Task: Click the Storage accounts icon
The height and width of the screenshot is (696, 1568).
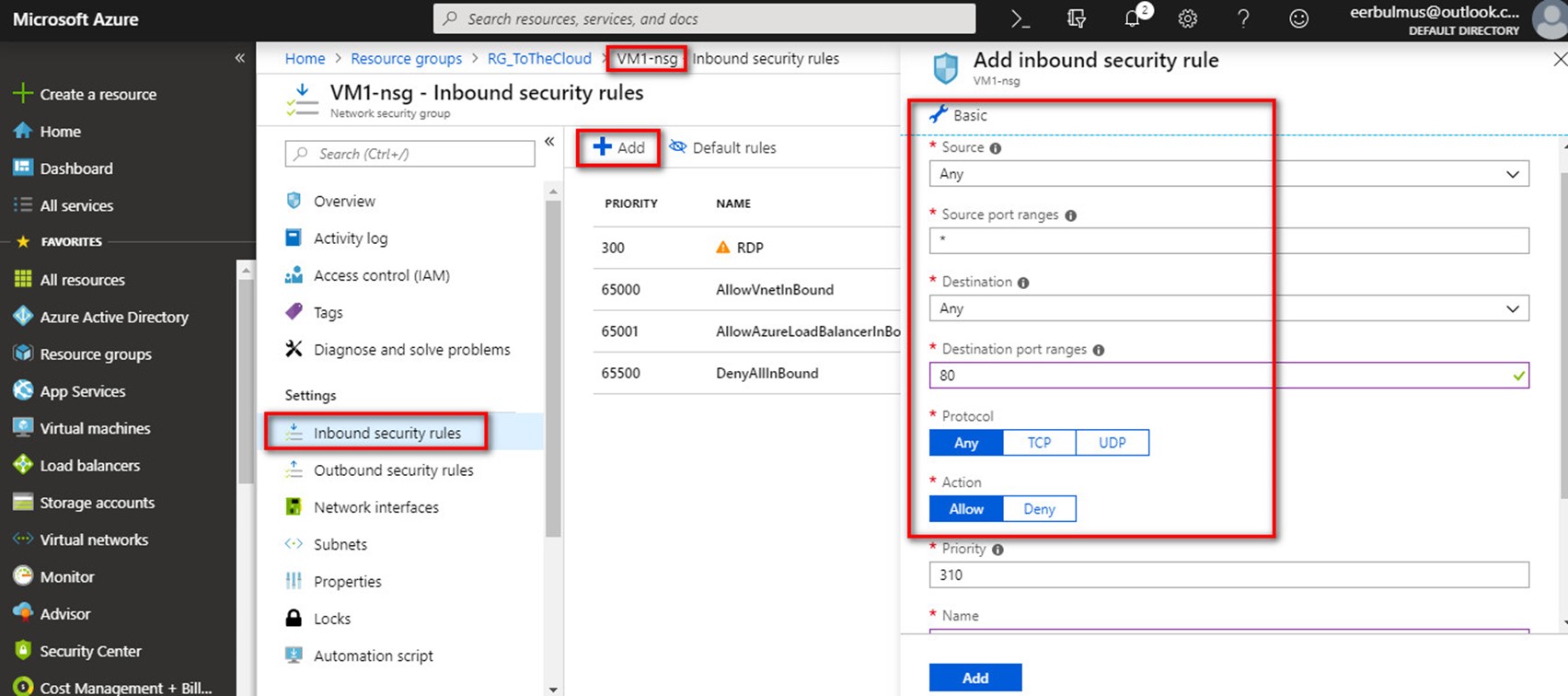Action: [x=23, y=502]
